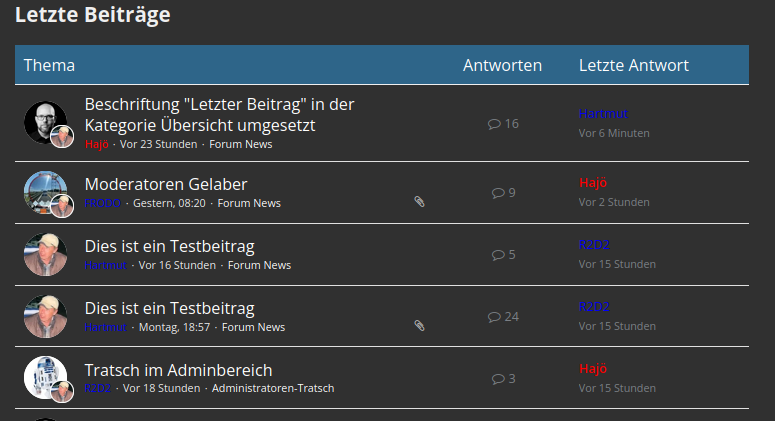Screen dimensions: 775x421
Task: Open the Testbeitrag thread posted Montag, 18:57
Action: [169, 308]
